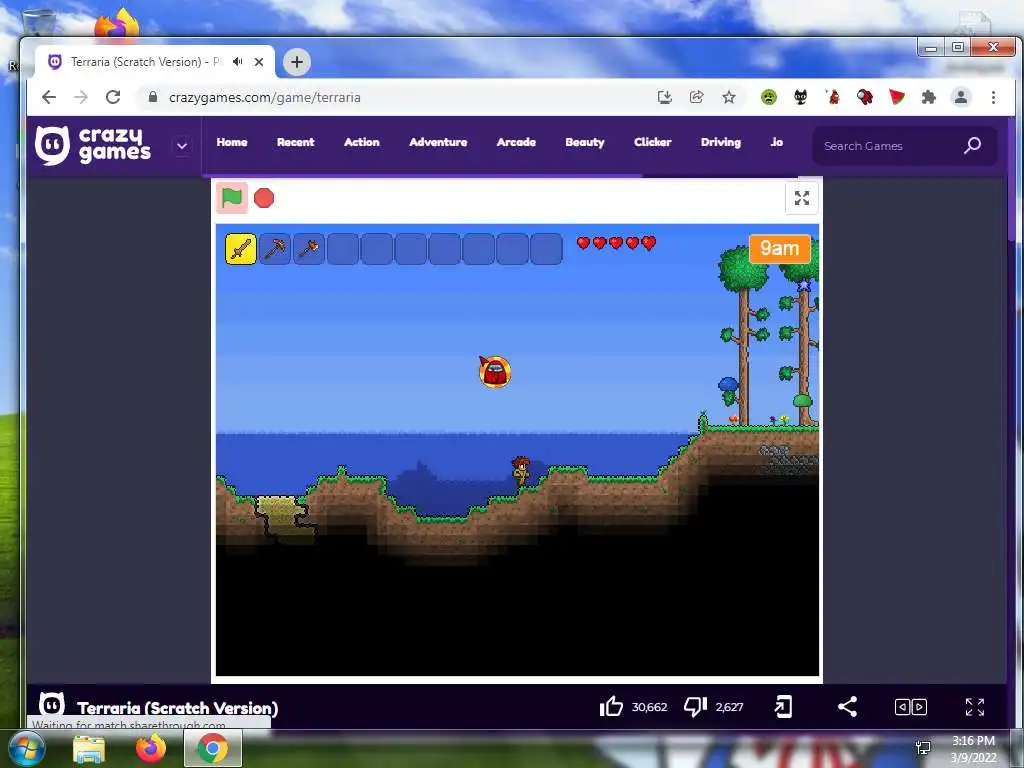Open the Home menu

click(x=232, y=142)
